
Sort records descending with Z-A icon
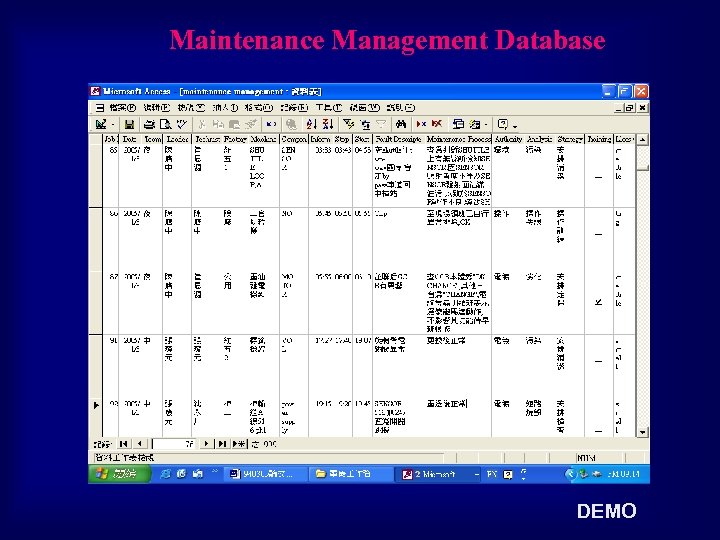tap(328, 124)
